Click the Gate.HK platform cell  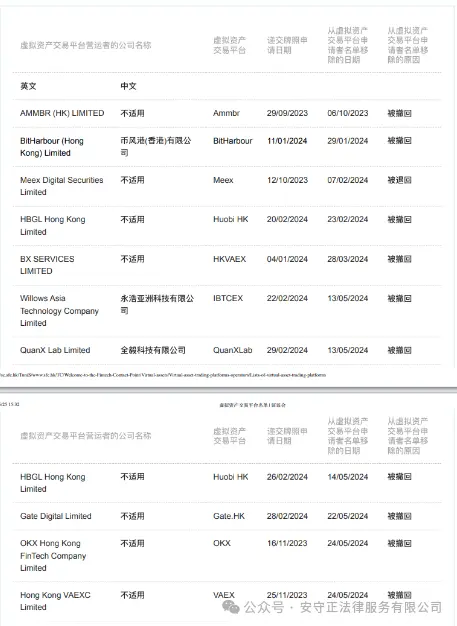[229, 516]
